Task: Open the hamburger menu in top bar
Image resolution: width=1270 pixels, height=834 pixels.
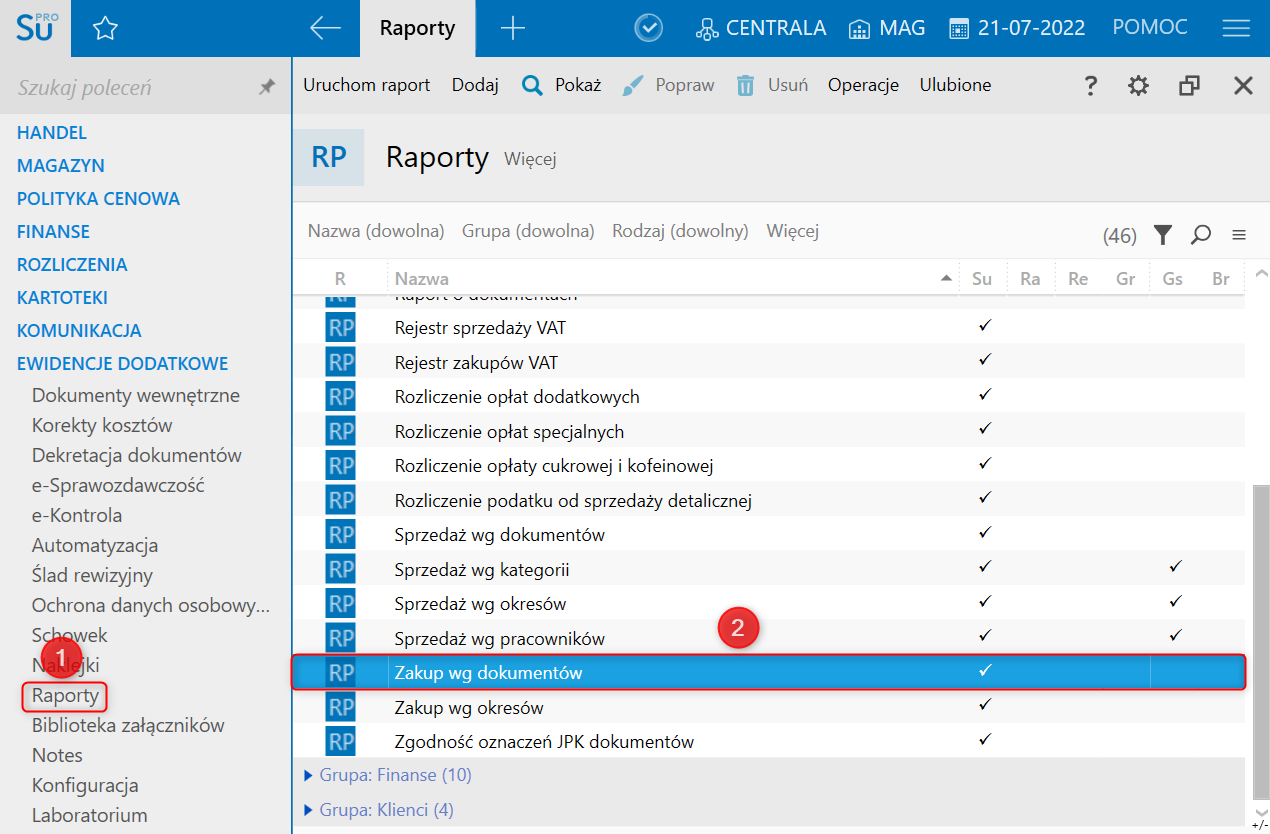Action: 1236,29
